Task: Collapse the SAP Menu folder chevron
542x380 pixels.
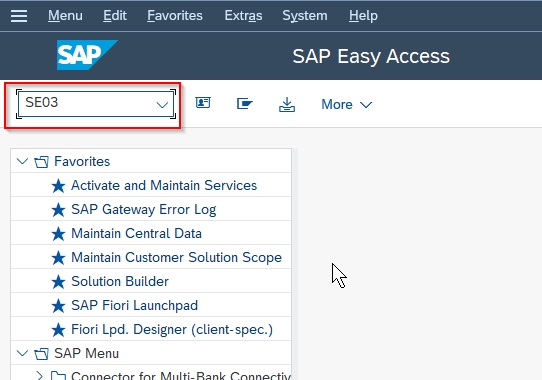Action: point(22,353)
